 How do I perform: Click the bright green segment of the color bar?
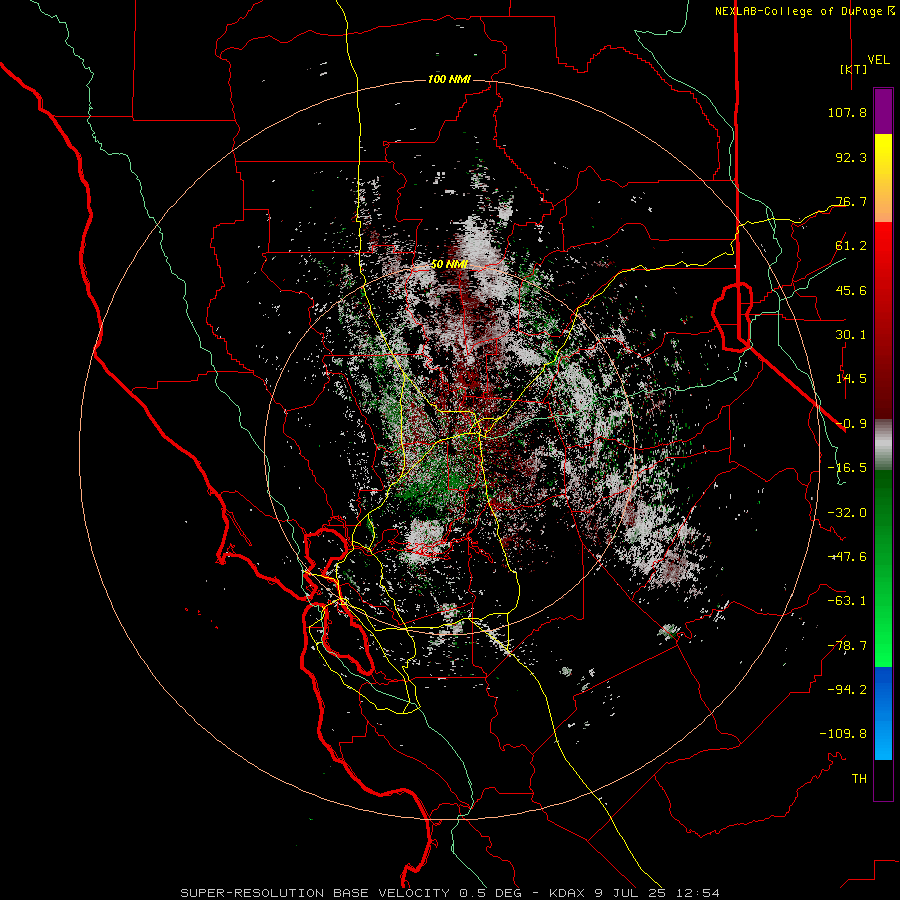(x=883, y=568)
